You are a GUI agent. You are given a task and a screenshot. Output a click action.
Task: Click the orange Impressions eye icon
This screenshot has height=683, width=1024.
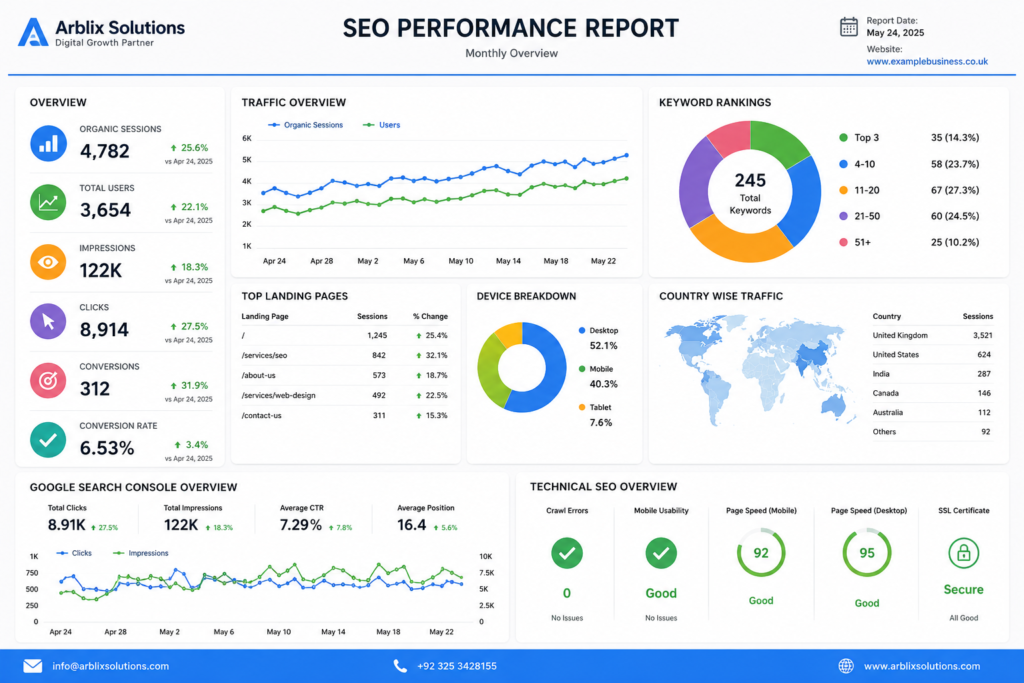(48, 262)
